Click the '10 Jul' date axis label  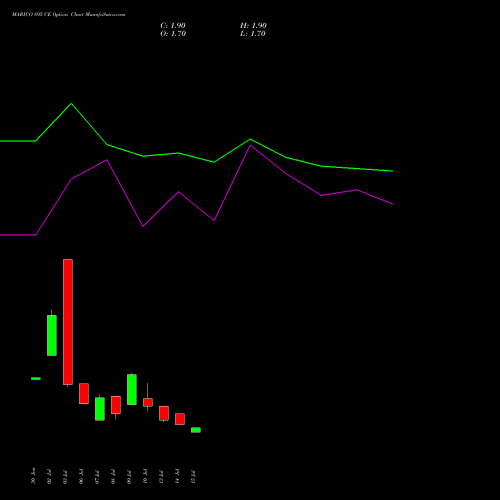pos(145,477)
